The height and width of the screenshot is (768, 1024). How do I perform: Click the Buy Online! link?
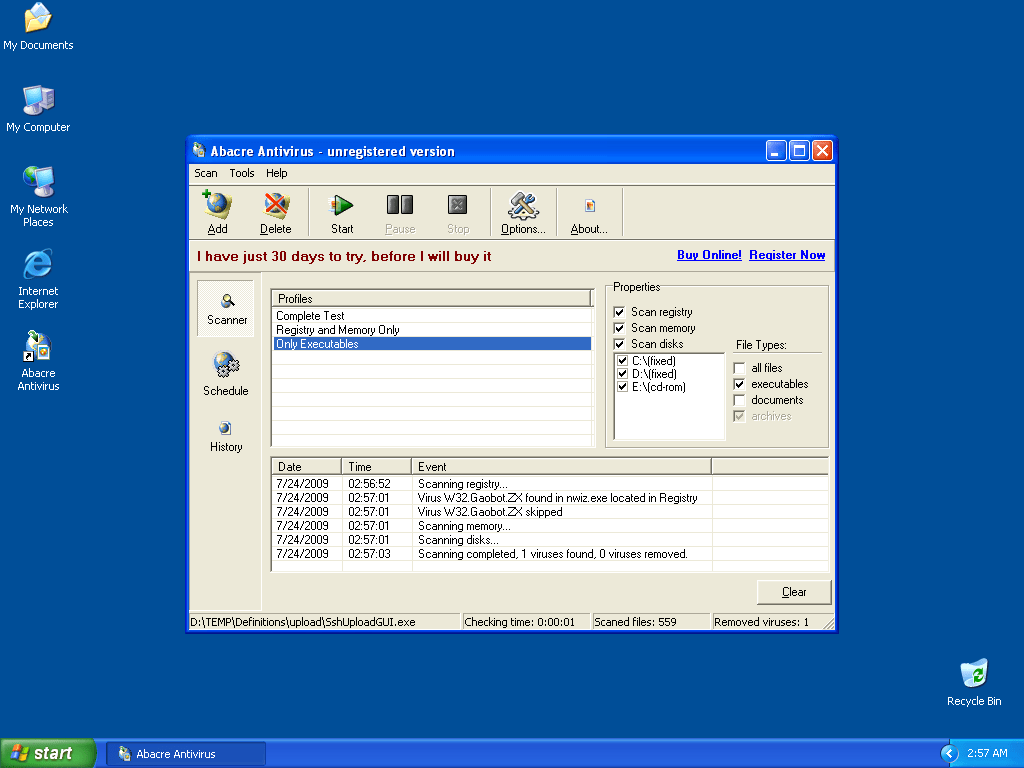(x=709, y=255)
